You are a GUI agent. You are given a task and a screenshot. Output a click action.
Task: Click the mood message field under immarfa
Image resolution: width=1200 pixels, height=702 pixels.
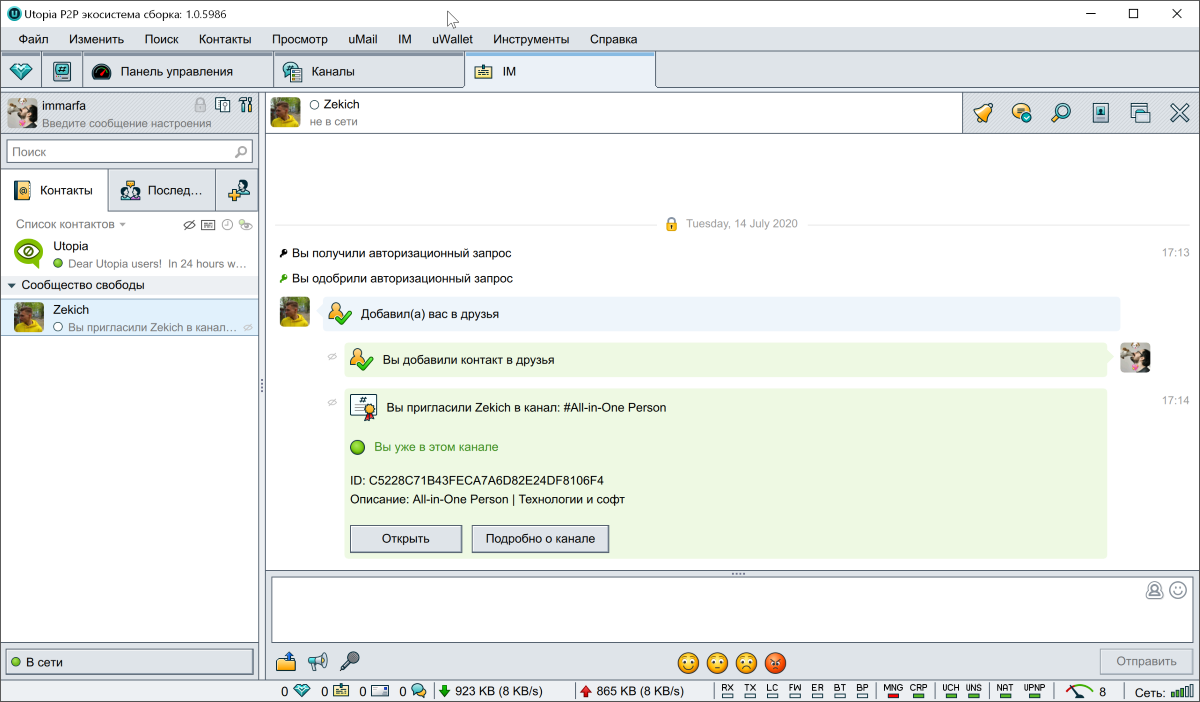126,123
